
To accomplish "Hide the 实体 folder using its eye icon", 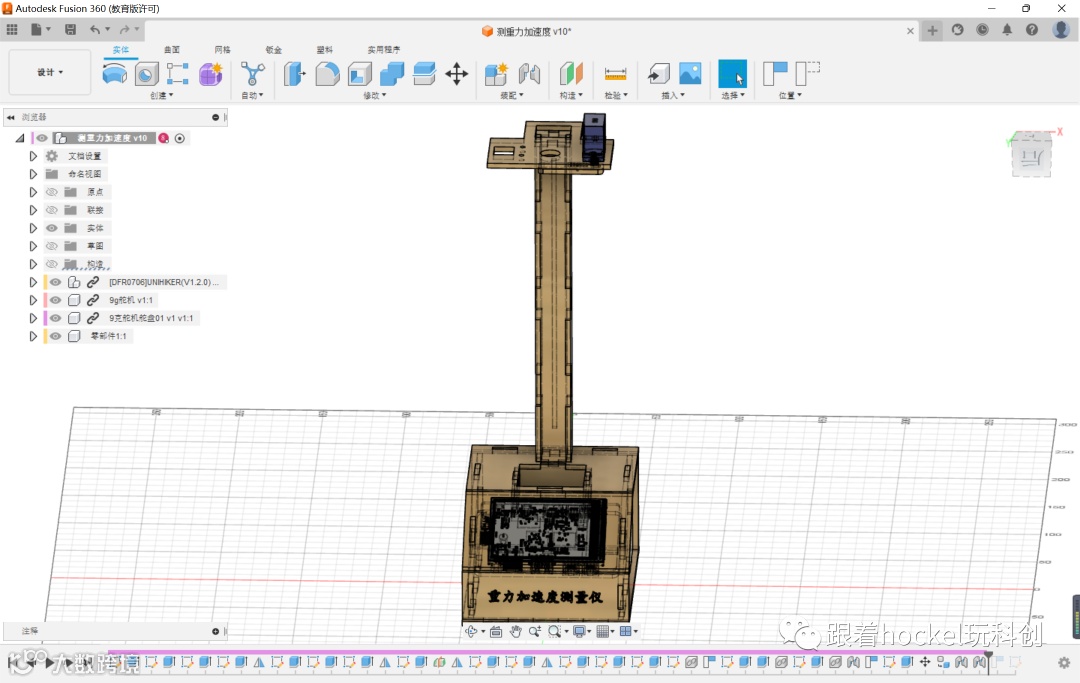I will (51, 228).
